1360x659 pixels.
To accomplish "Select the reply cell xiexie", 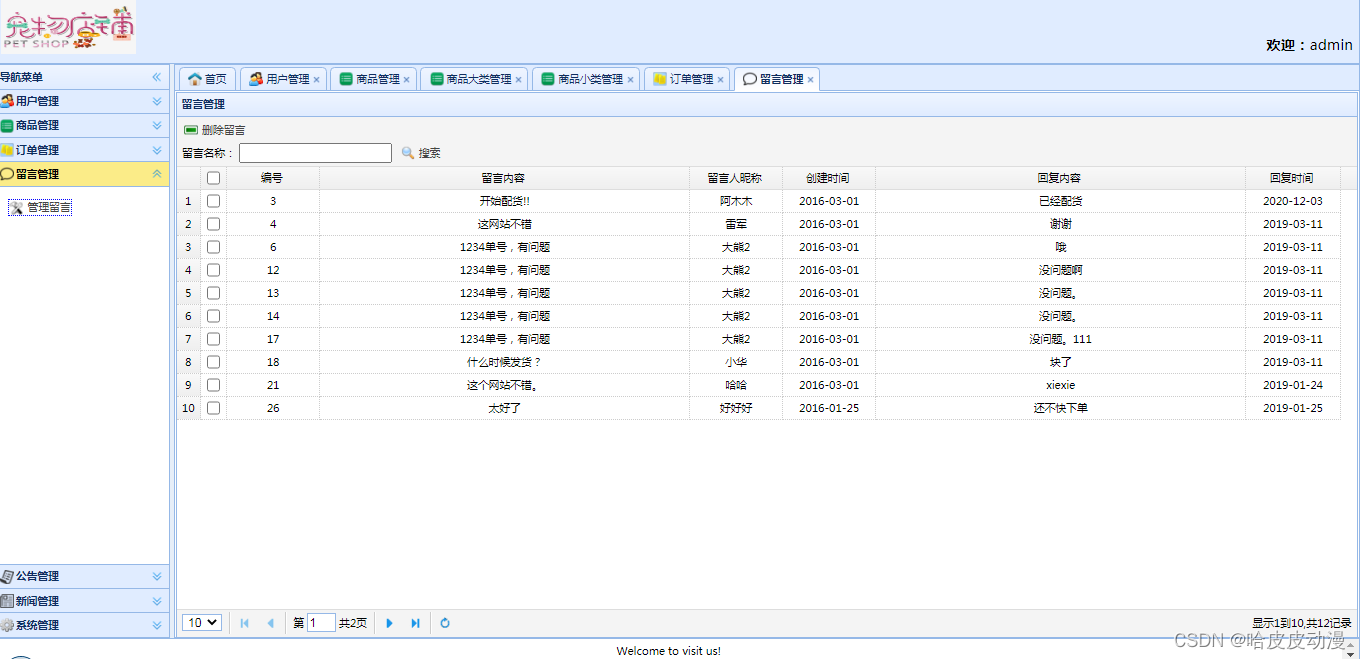I will [1060, 385].
